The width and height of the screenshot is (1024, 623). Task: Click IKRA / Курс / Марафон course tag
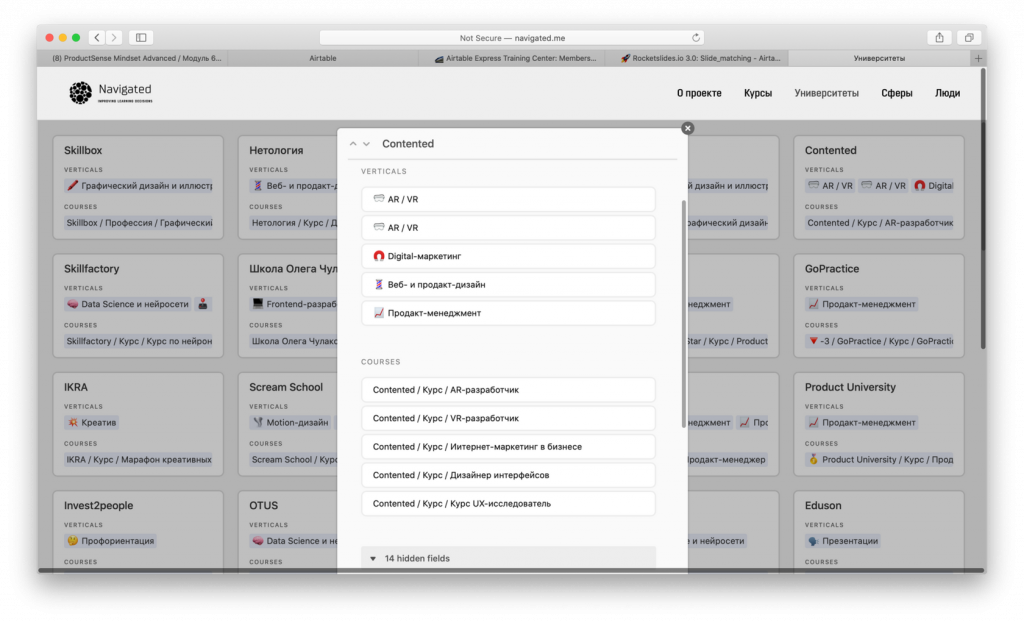139,460
